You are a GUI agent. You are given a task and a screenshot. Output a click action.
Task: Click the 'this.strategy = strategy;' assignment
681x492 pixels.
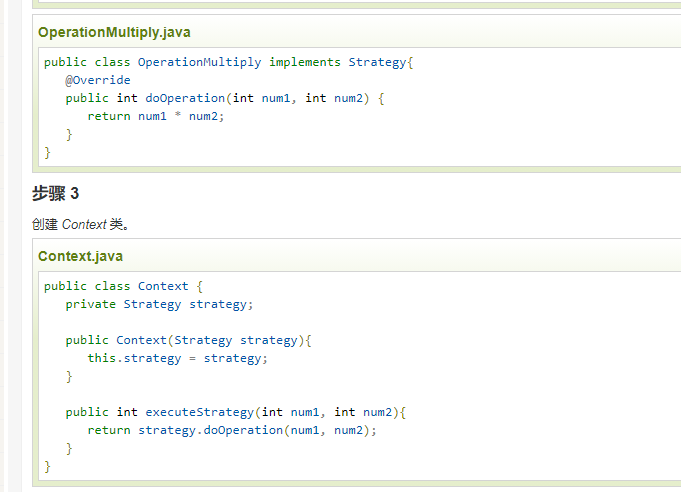point(178,358)
